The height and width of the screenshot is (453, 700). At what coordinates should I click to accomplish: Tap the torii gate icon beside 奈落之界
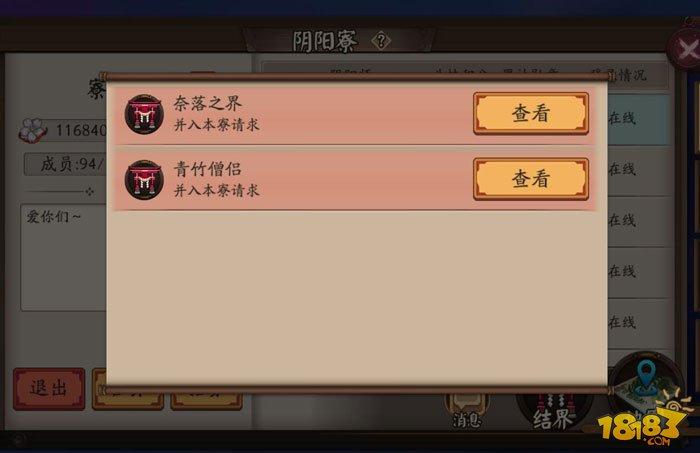(144, 114)
